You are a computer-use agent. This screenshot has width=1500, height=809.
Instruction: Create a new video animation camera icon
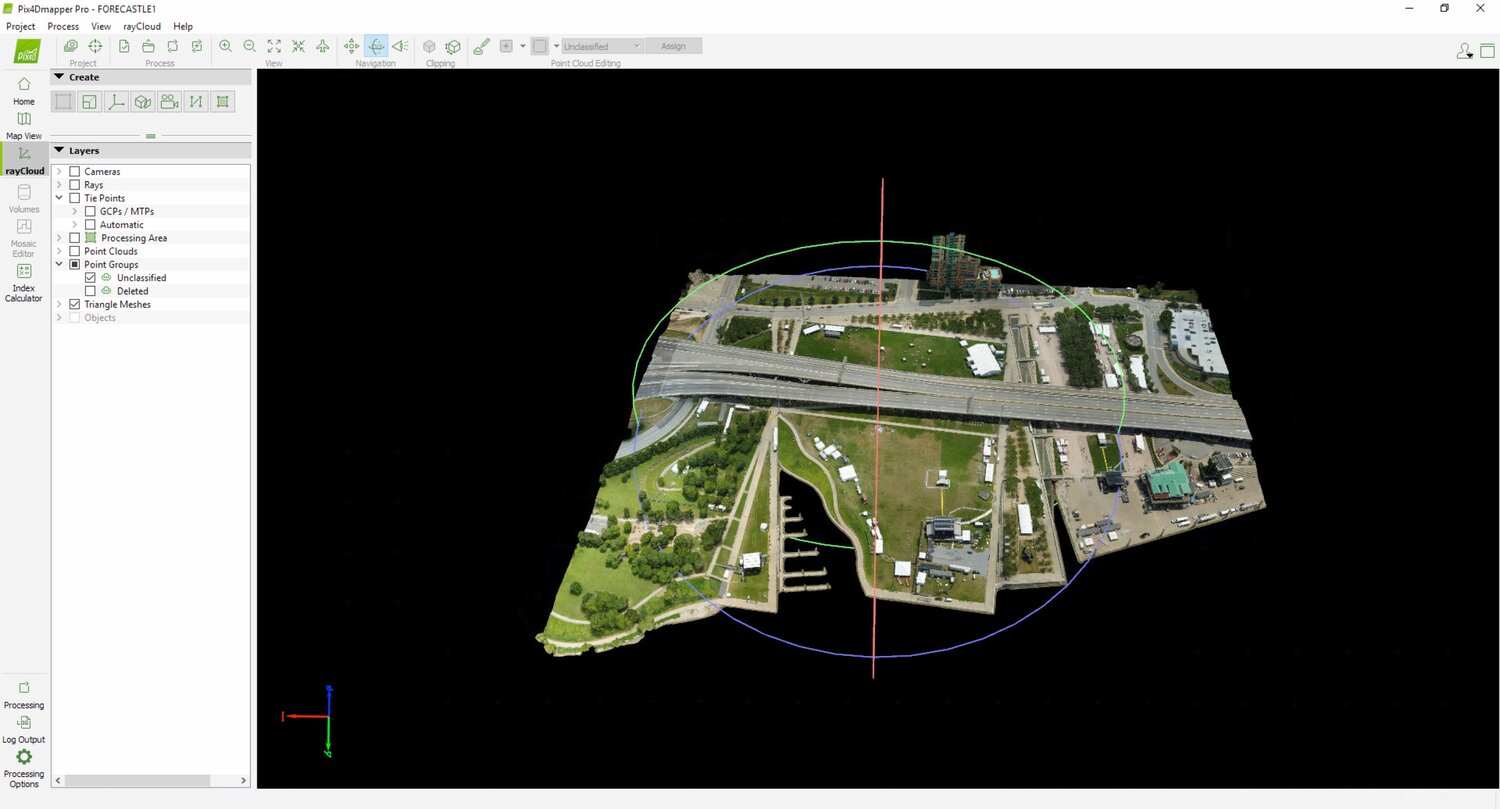pos(170,101)
